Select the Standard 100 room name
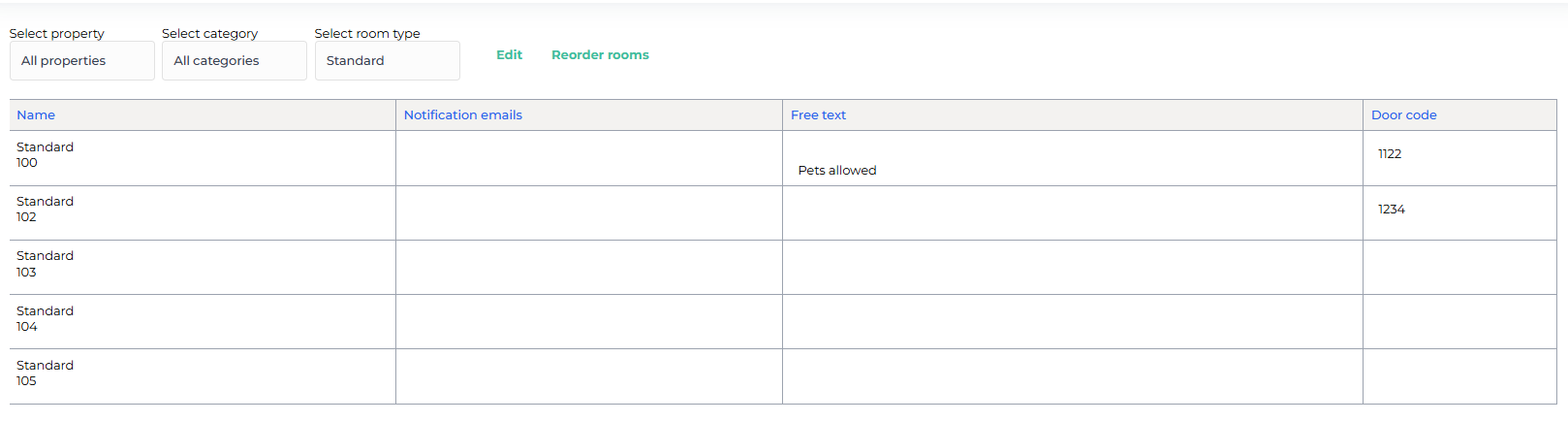 click(45, 155)
